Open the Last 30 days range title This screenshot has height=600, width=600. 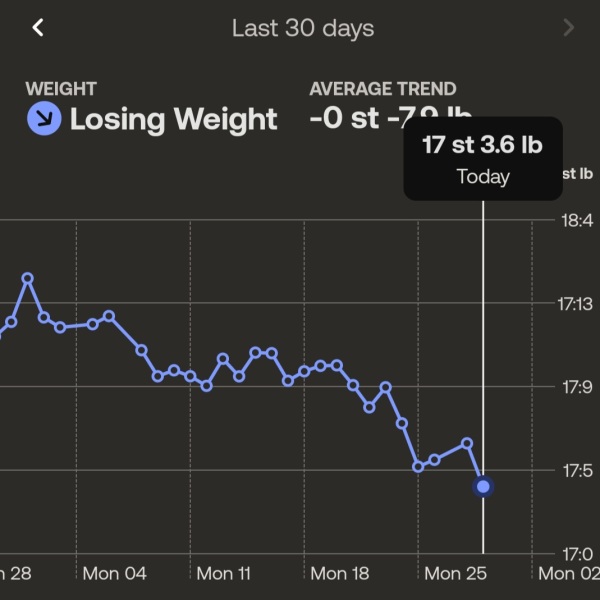coord(302,28)
